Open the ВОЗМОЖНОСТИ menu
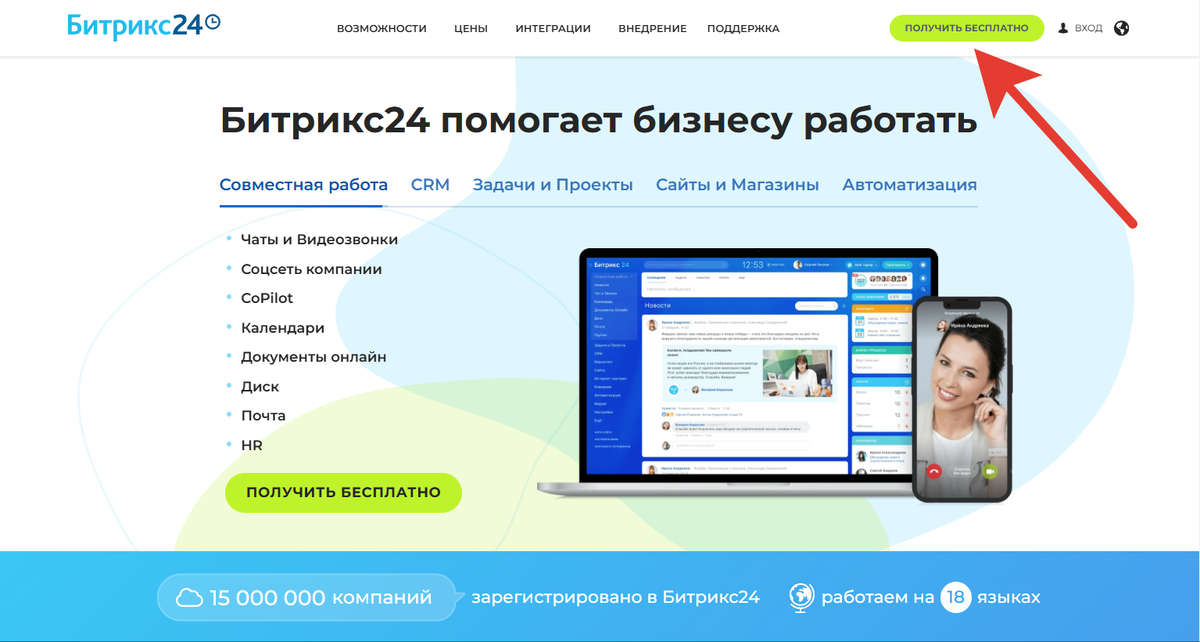 (x=382, y=29)
